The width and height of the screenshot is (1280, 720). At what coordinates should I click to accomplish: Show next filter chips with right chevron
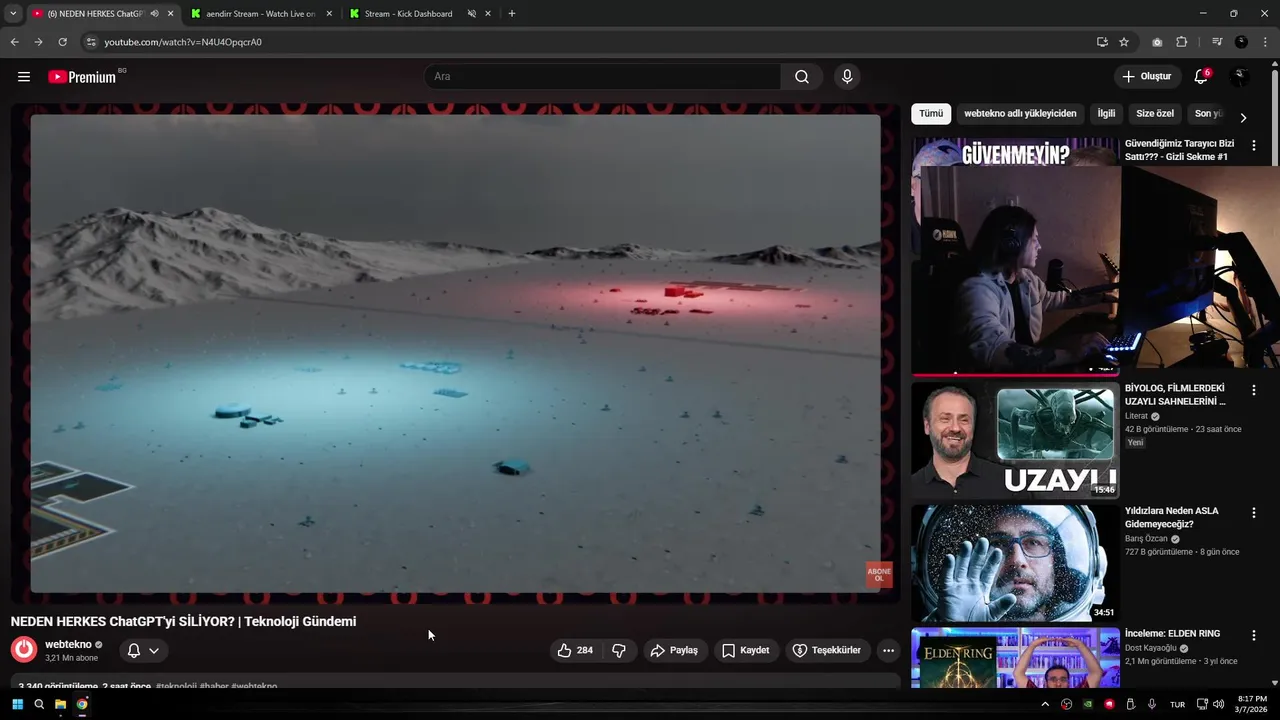1243,117
